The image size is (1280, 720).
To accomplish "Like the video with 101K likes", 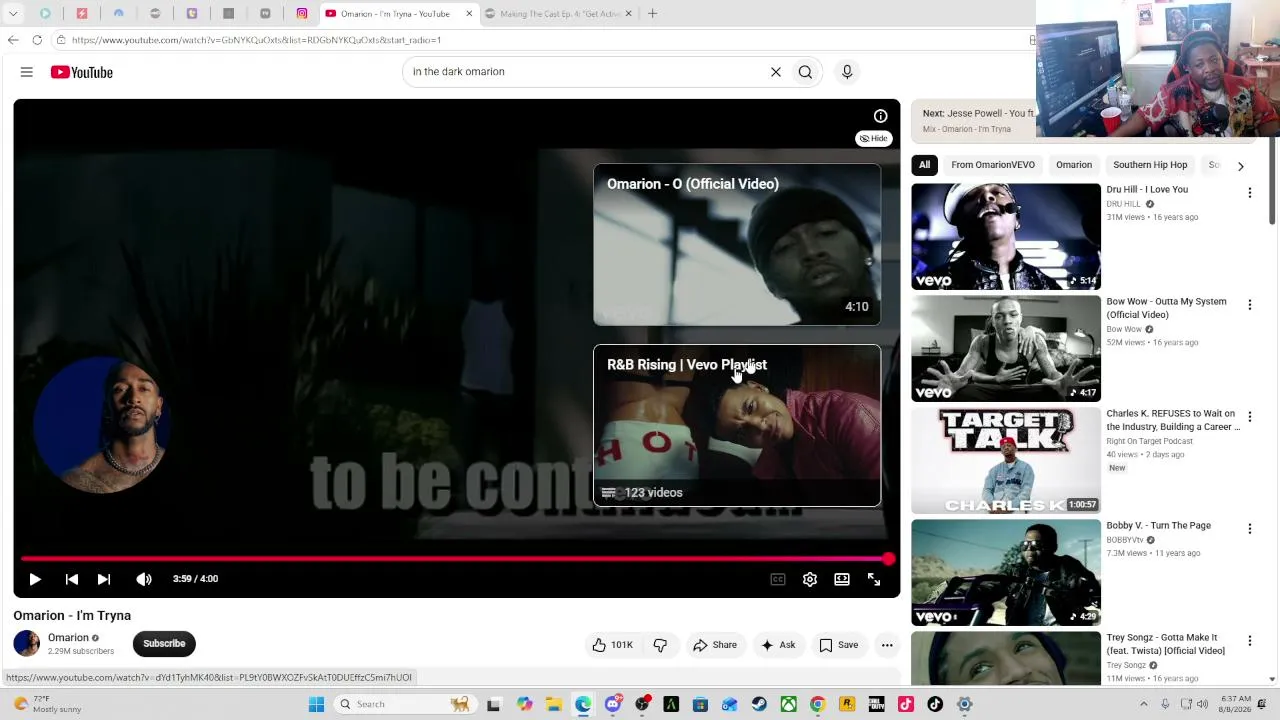I will pyautogui.click(x=613, y=645).
